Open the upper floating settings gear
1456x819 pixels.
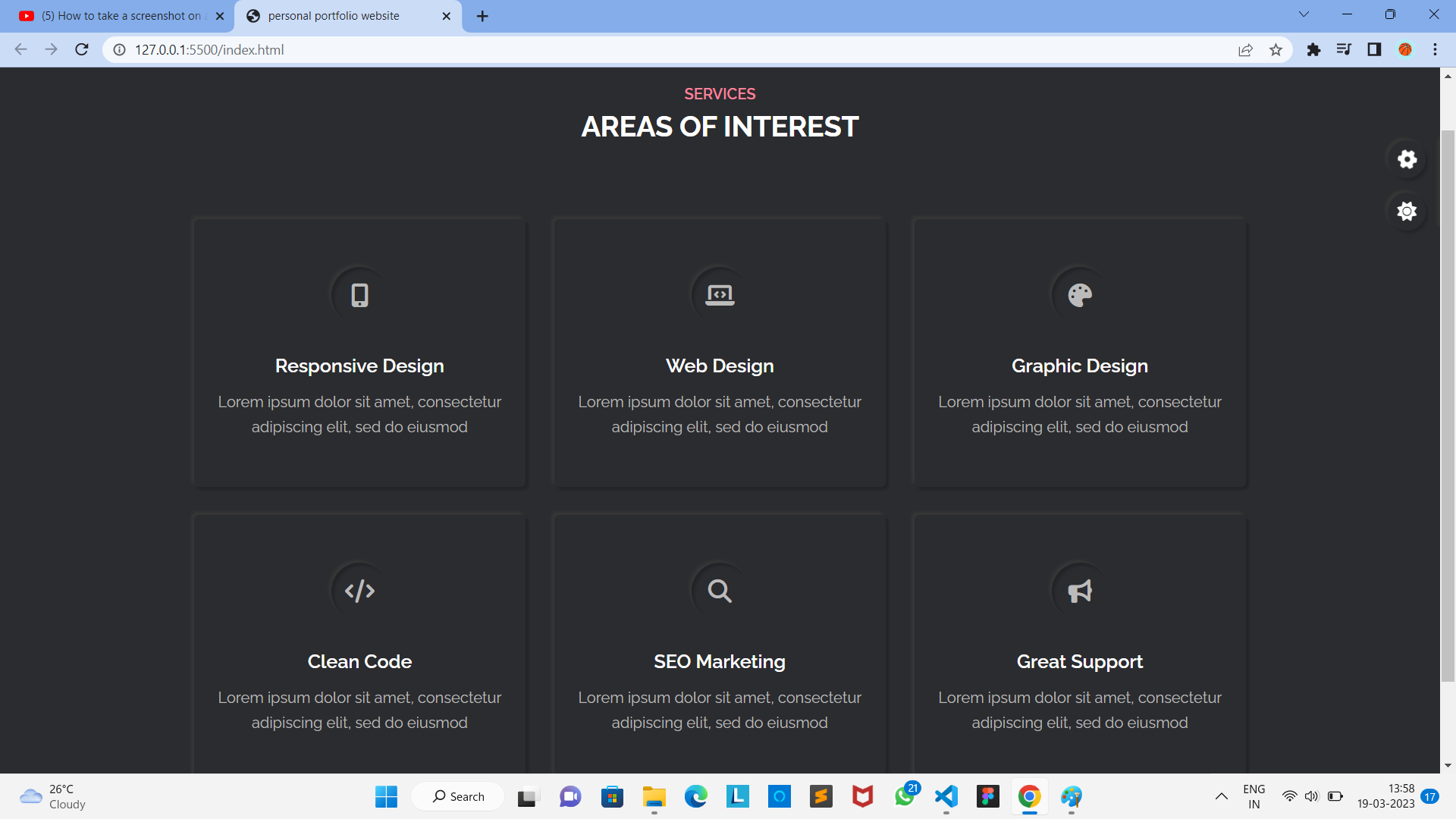pos(1407,159)
